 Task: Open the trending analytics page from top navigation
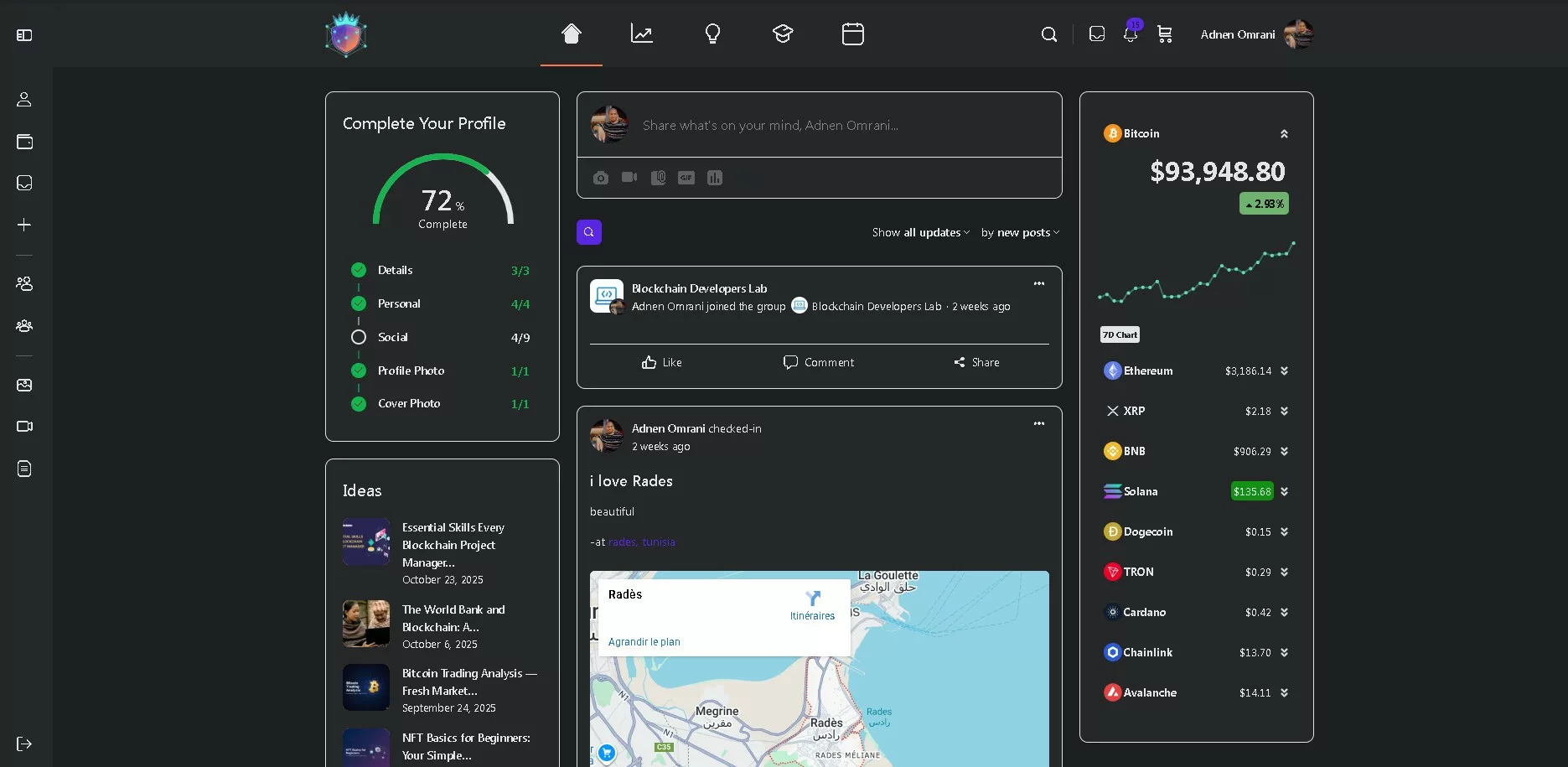642,34
